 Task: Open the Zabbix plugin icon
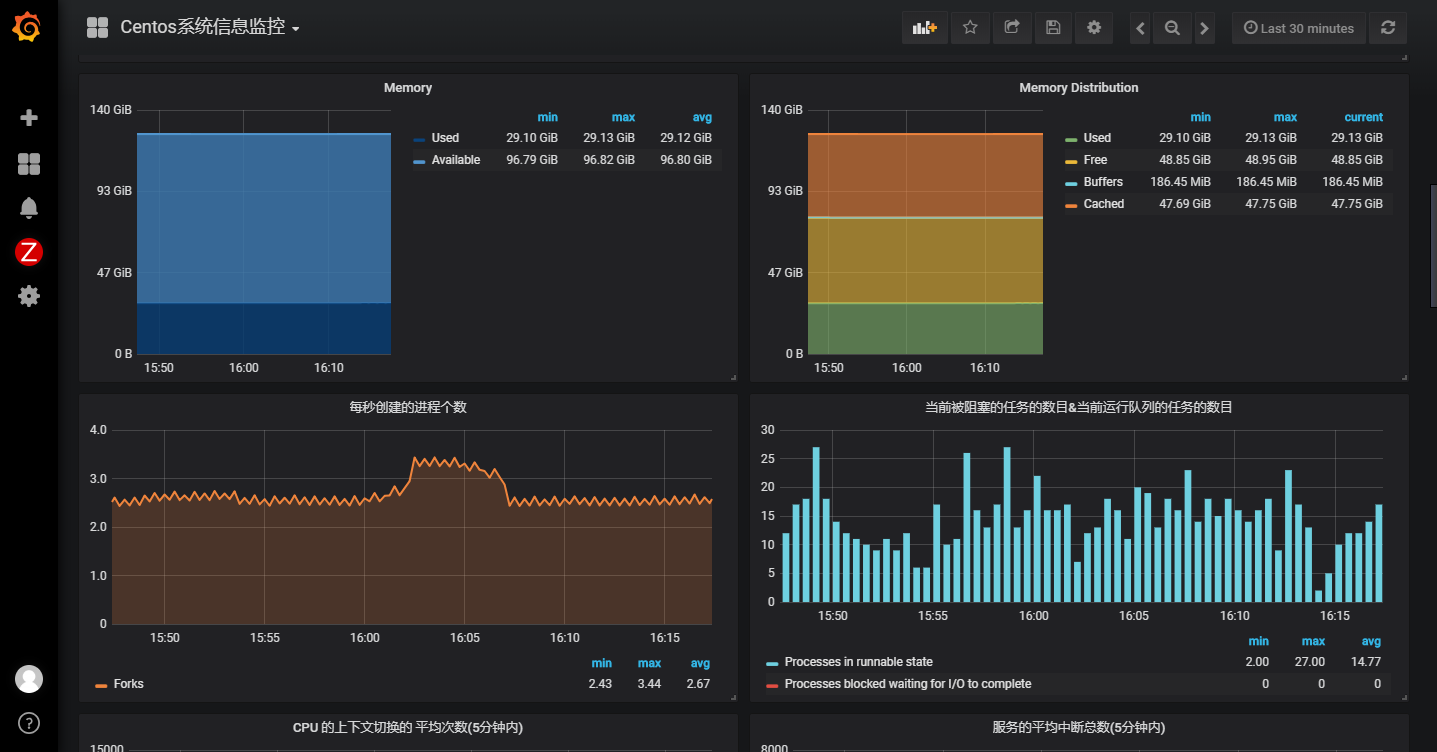point(29,252)
